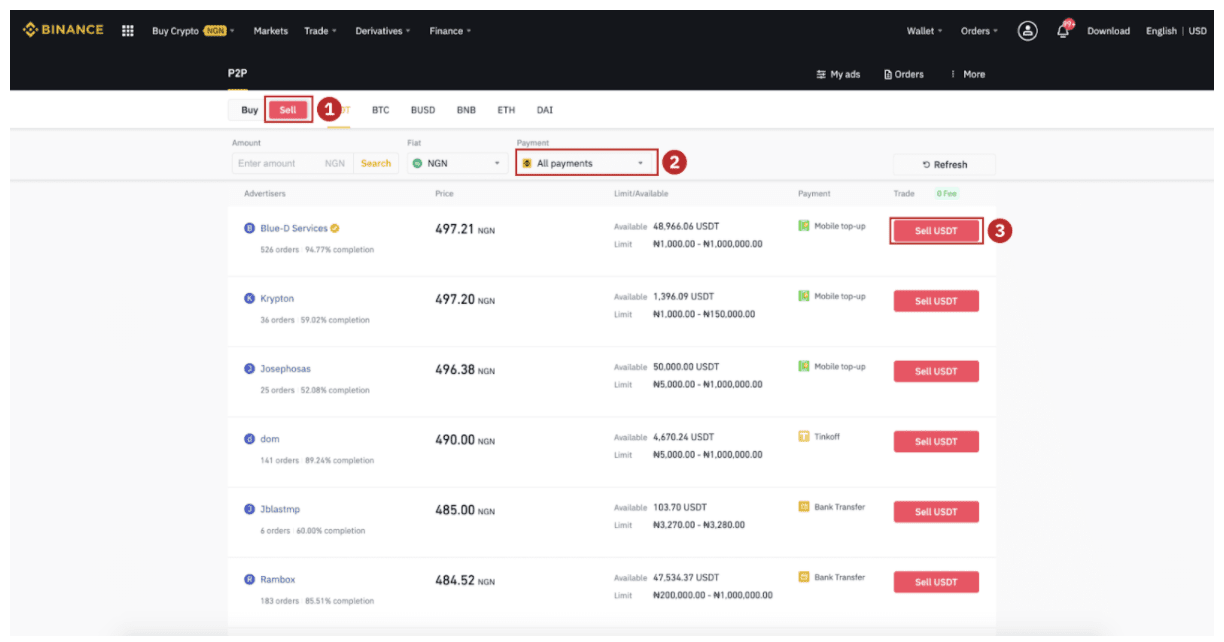Open the More menu with dots

click(x=968, y=74)
